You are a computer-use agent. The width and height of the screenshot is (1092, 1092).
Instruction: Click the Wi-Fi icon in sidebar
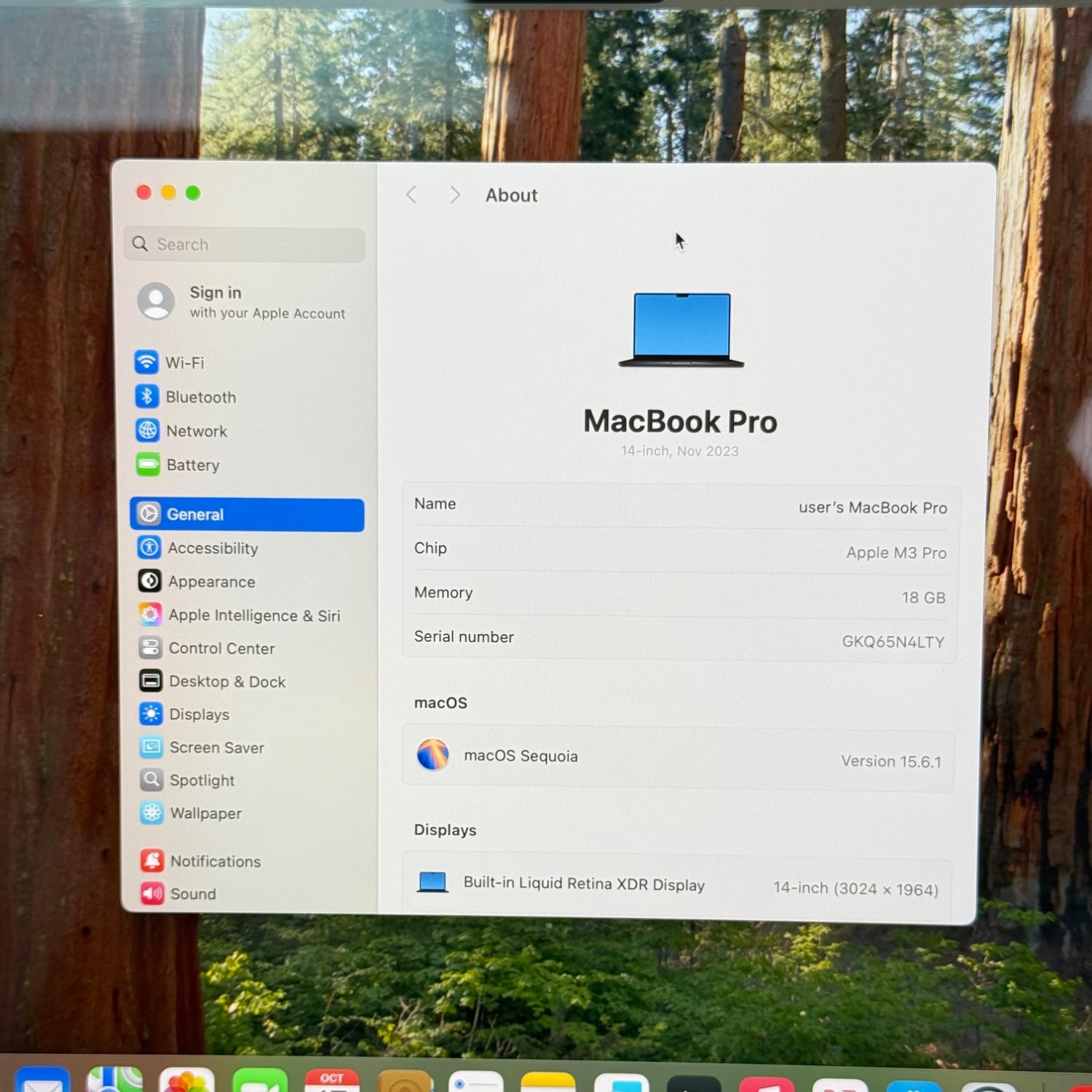[147, 362]
